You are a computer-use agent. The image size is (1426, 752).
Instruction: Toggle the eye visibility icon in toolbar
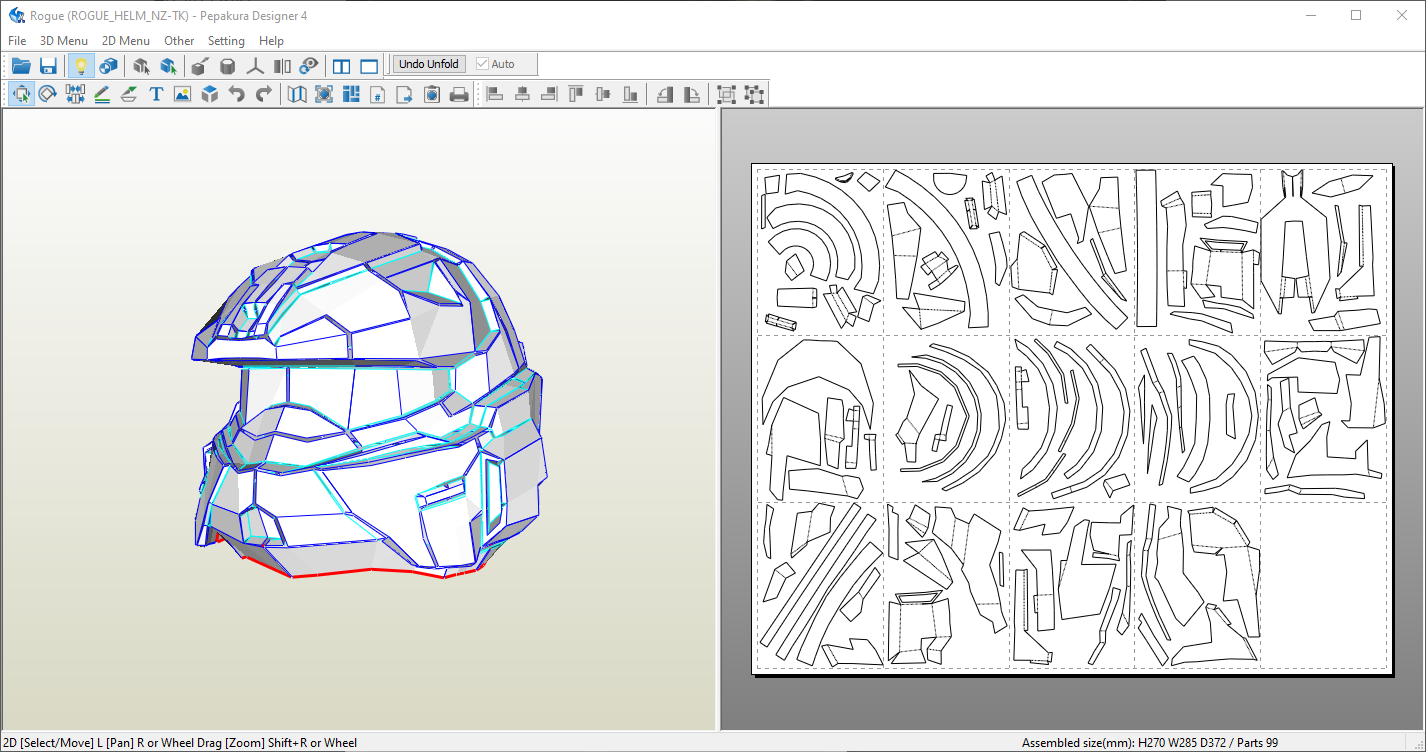309,66
